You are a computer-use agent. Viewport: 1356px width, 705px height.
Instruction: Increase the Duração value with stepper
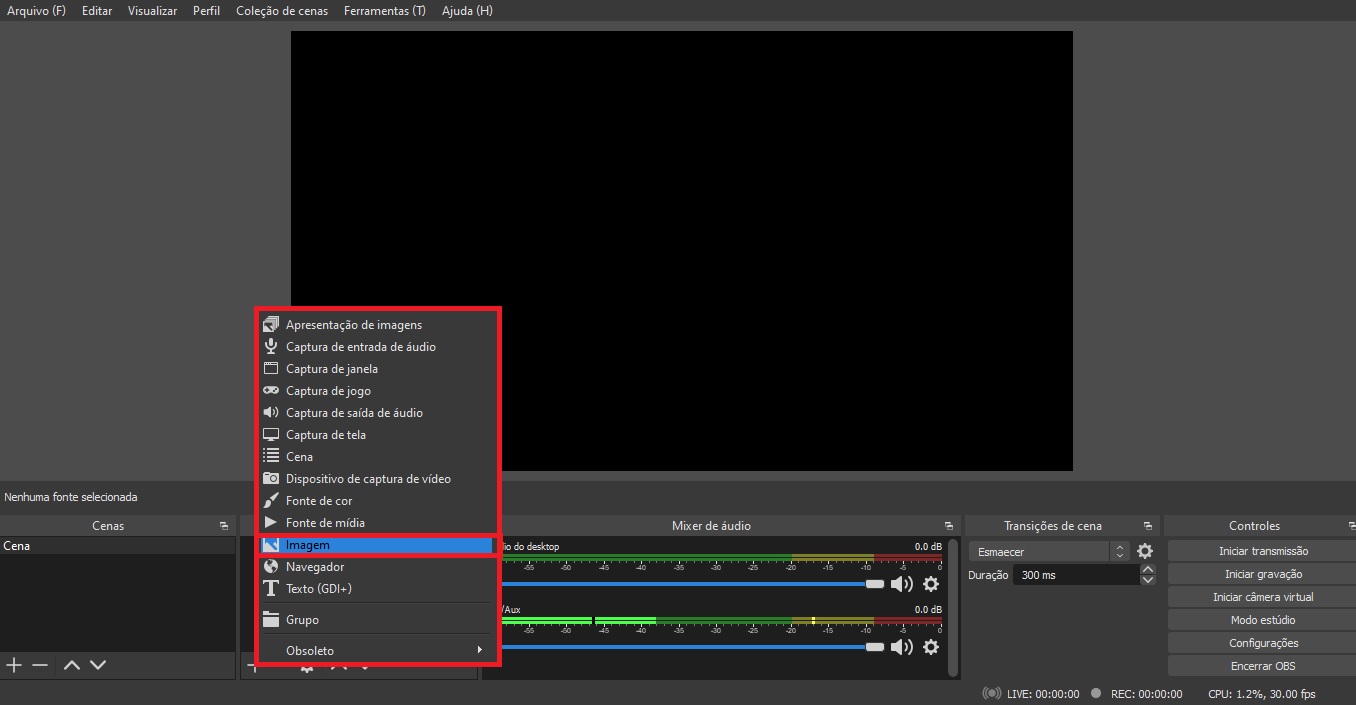point(1148,570)
